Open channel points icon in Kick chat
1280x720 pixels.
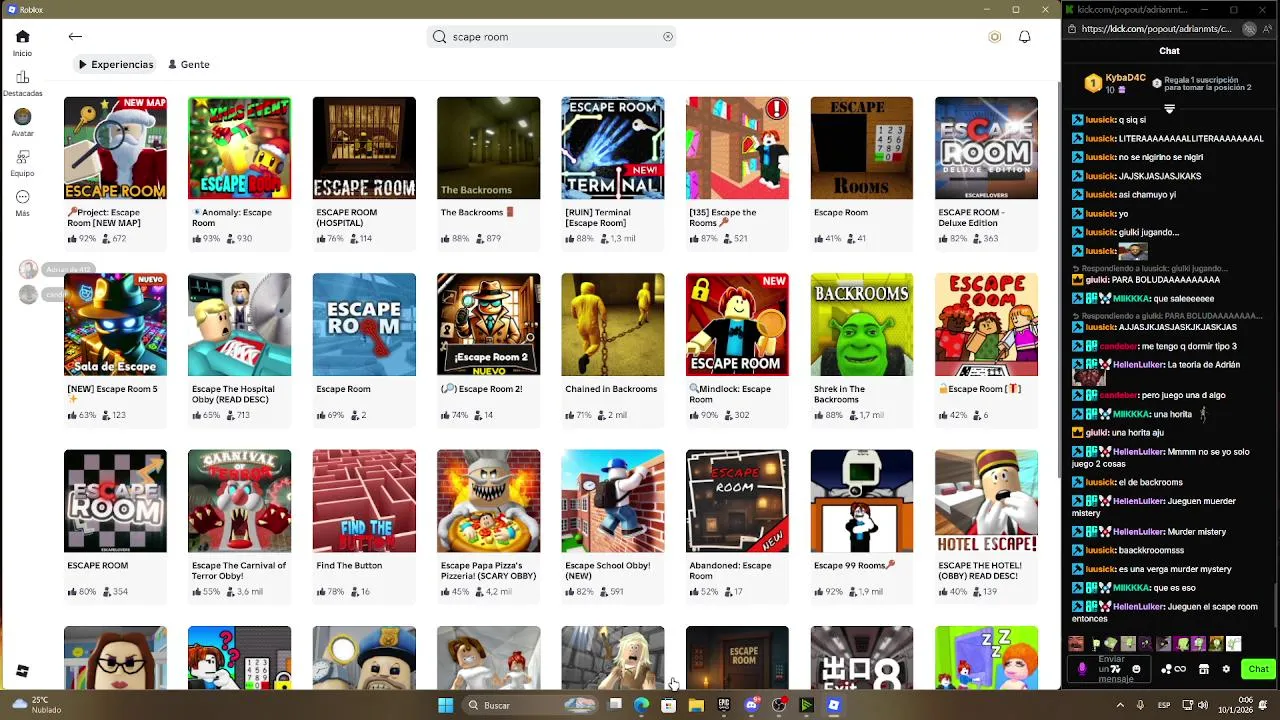pos(1175,669)
